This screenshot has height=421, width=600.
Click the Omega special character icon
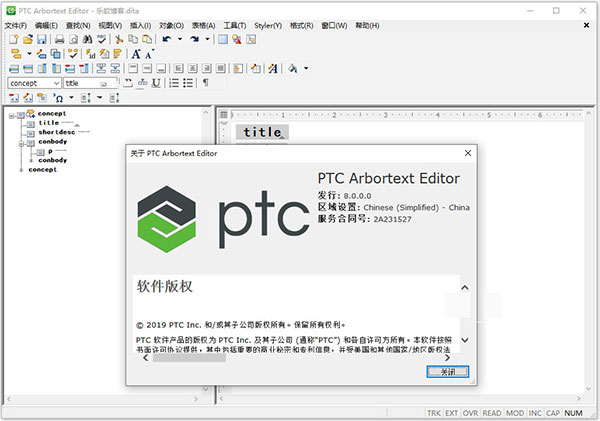(x=58, y=97)
